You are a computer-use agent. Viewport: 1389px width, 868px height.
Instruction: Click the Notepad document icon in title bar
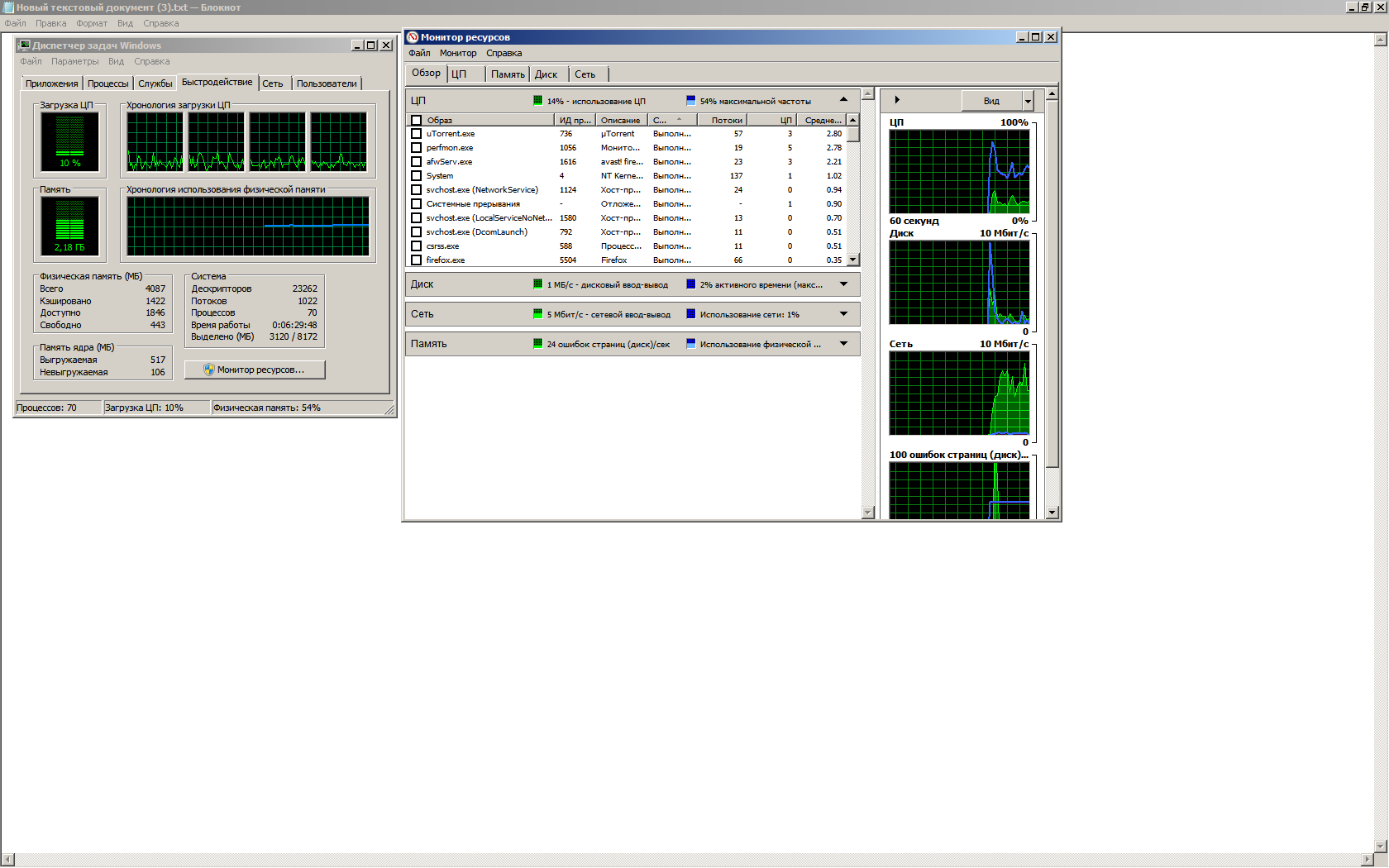pyautogui.click(x=8, y=7)
